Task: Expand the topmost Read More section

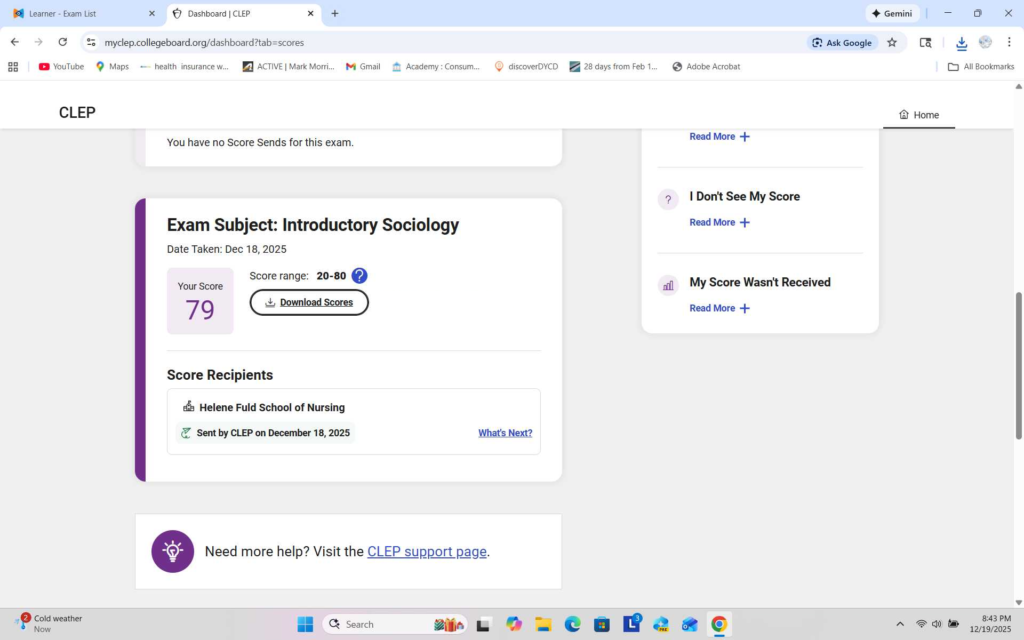Action: (719, 136)
